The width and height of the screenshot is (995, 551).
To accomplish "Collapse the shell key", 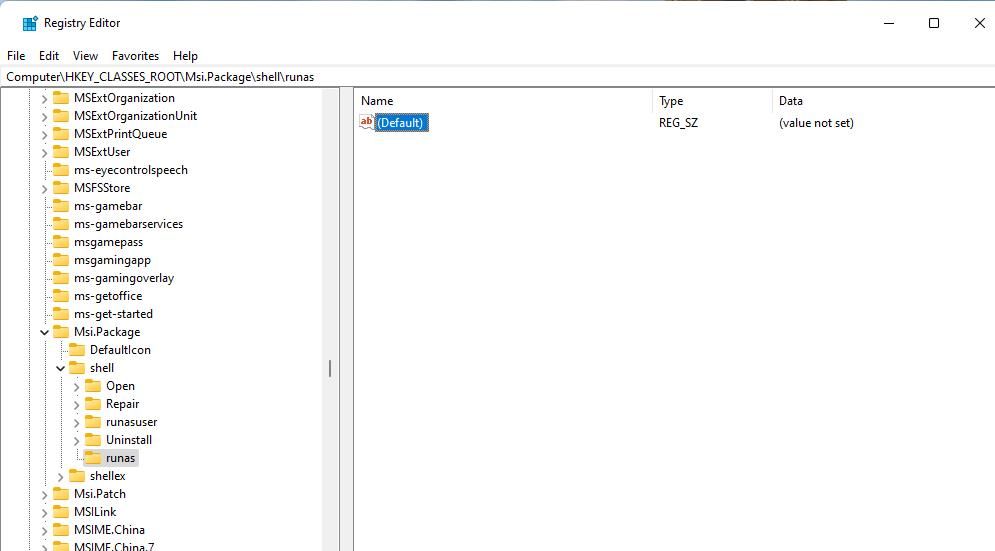I will pos(60,368).
